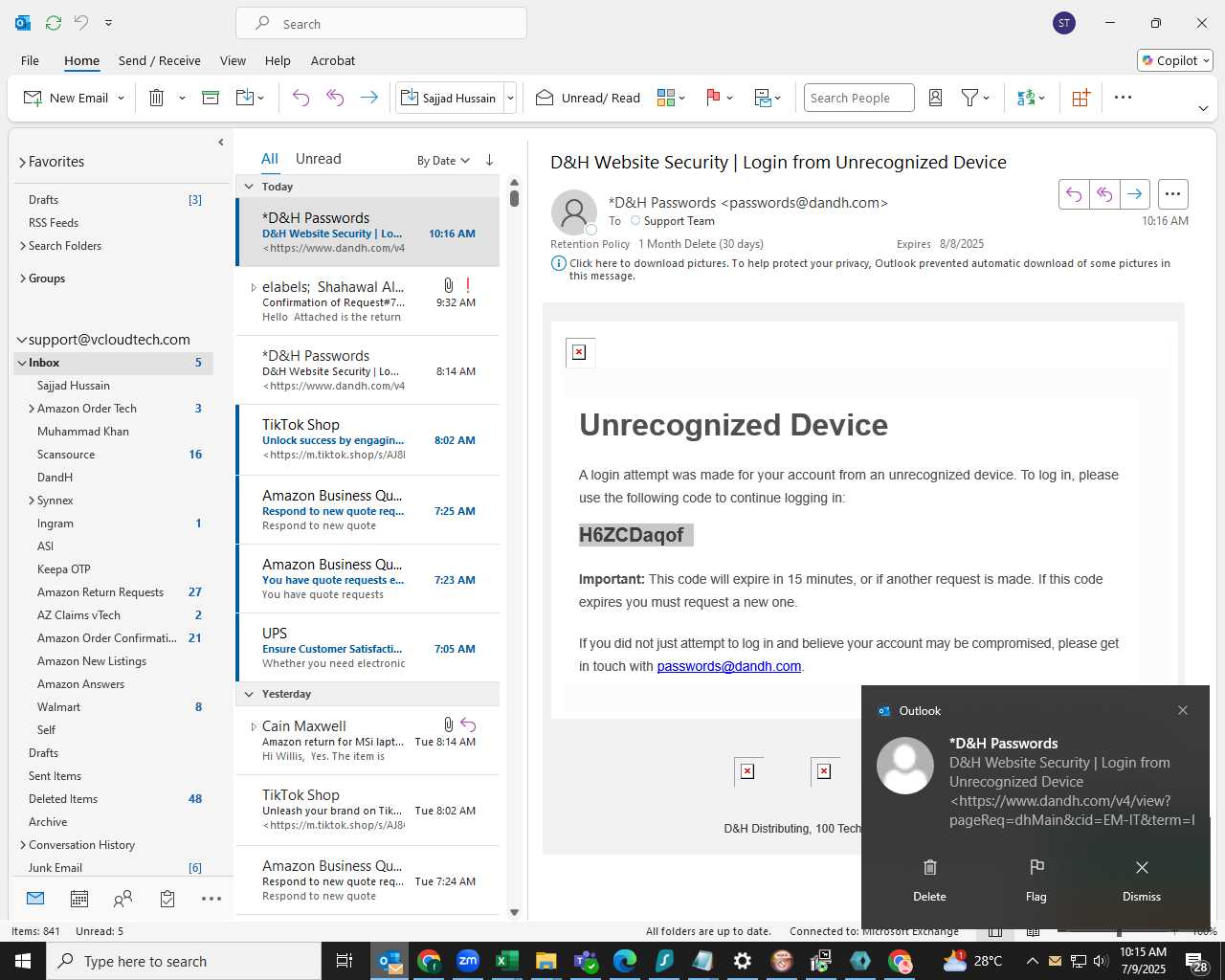
Task: Click Delete in the Outlook notification
Action: (929, 880)
